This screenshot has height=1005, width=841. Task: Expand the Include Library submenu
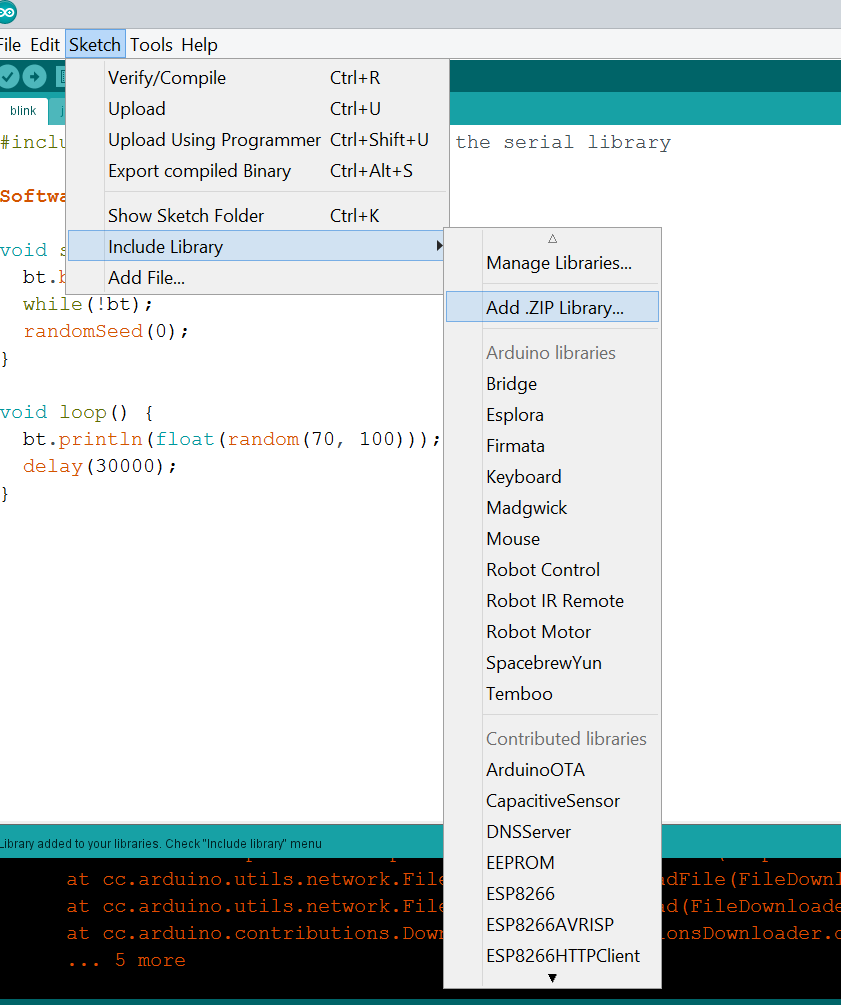coord(256,246)
